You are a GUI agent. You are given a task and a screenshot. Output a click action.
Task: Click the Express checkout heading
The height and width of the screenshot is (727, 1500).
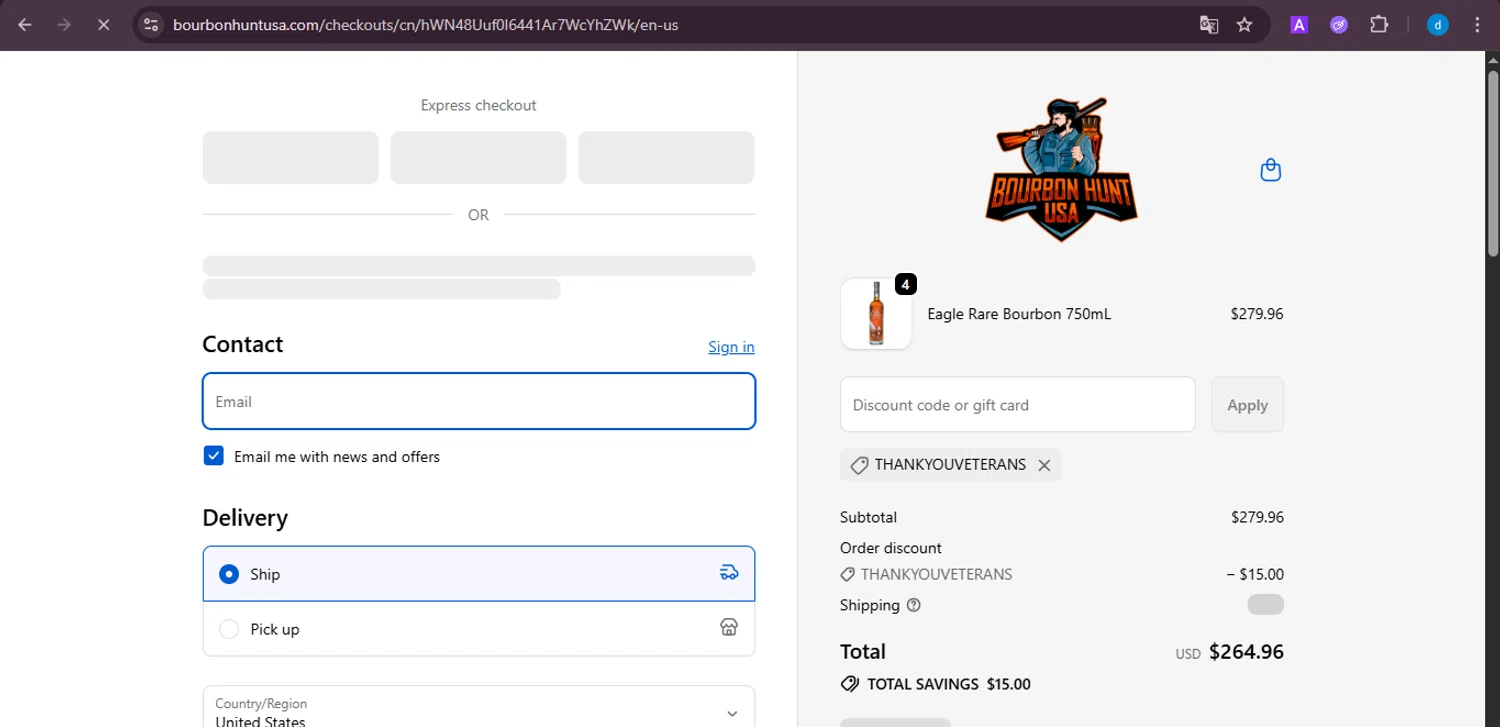pyautogui.click(x=478, y=105)
